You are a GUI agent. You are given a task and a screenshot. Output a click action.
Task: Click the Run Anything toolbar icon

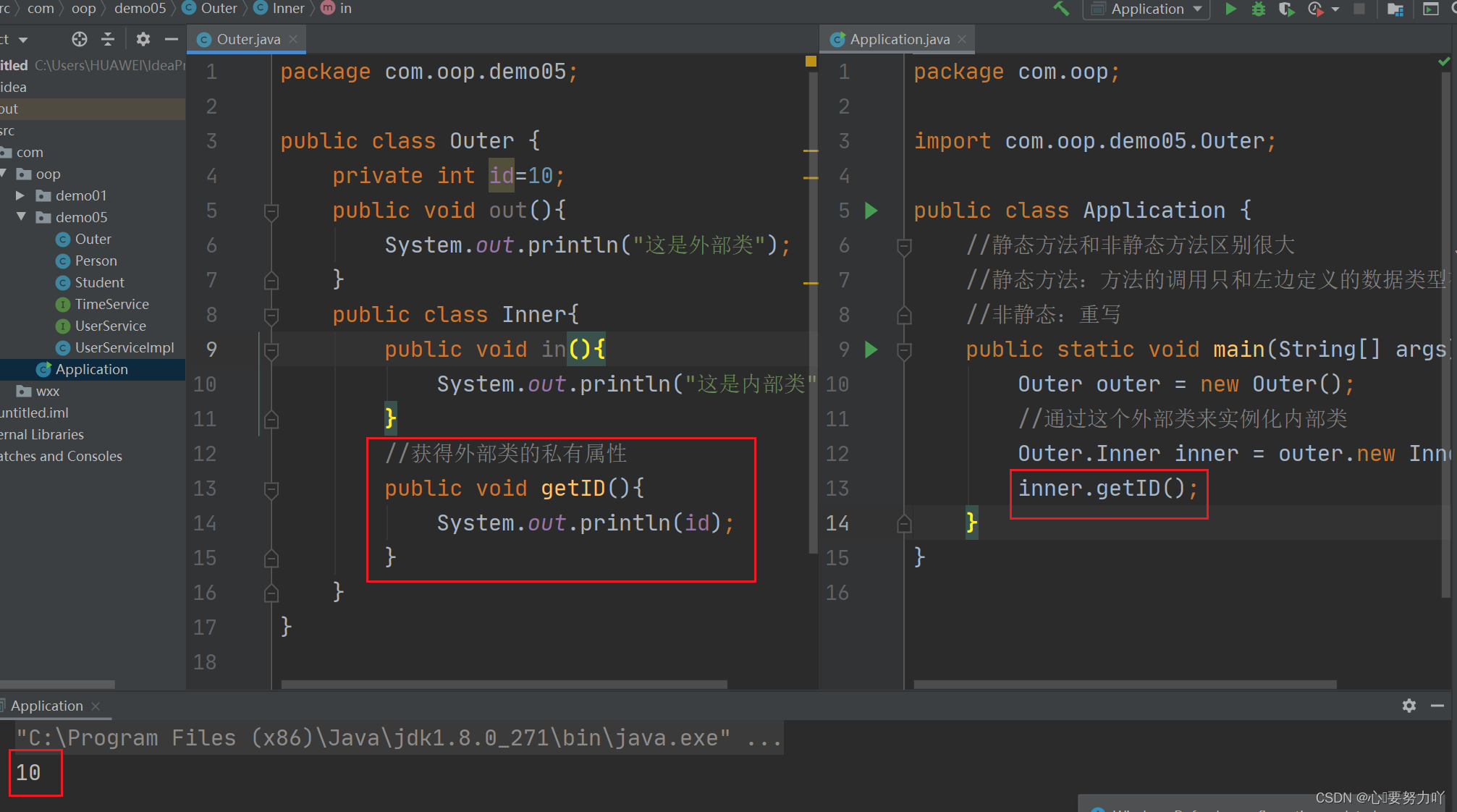click(1430, 9)
